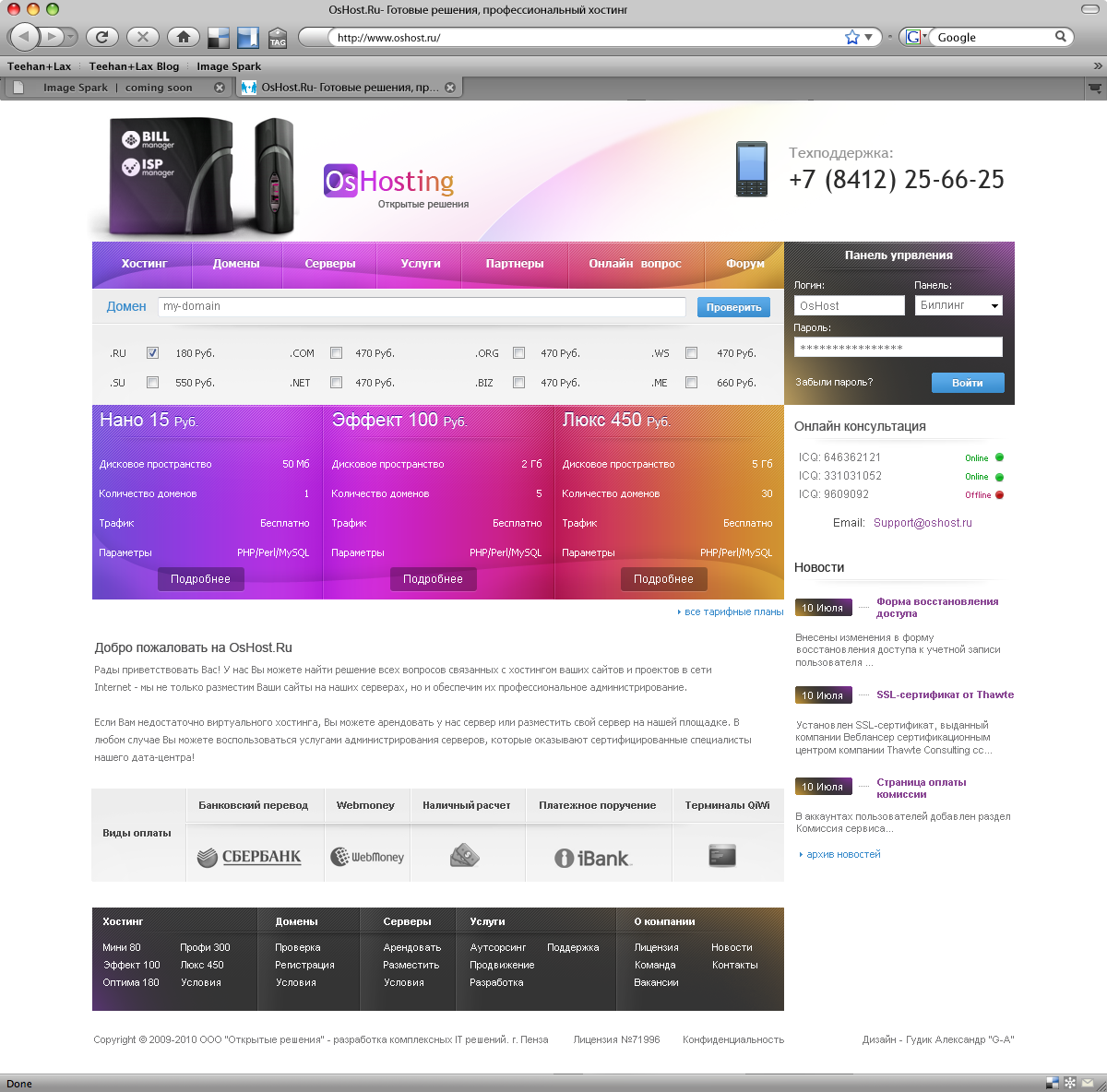Go to browser Home page
The width and height of the screenshot is (1107, 1092).
[184, 37]
